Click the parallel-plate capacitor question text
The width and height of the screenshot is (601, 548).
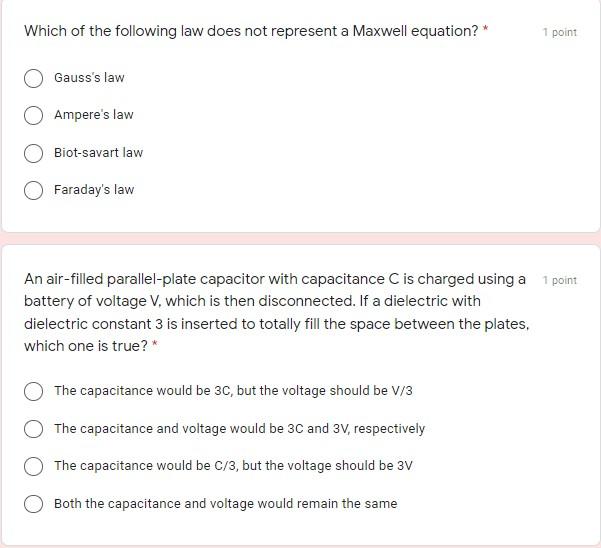tap(275, 312)
